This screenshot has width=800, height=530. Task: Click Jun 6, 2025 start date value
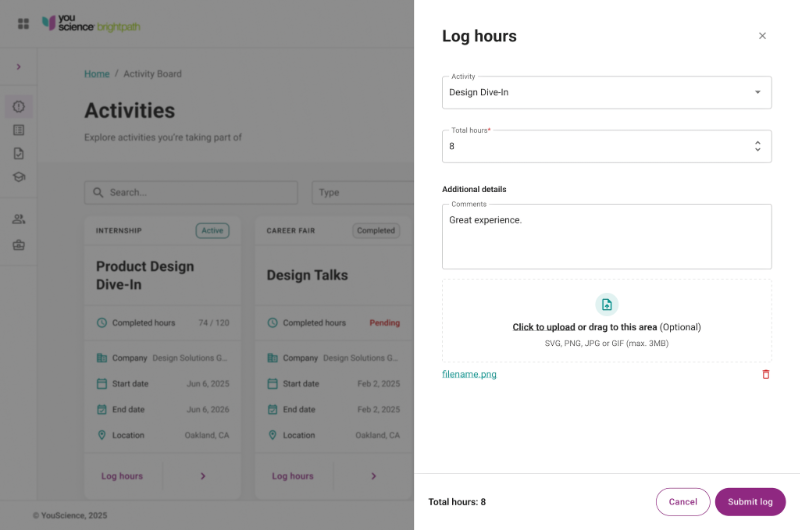208,384
